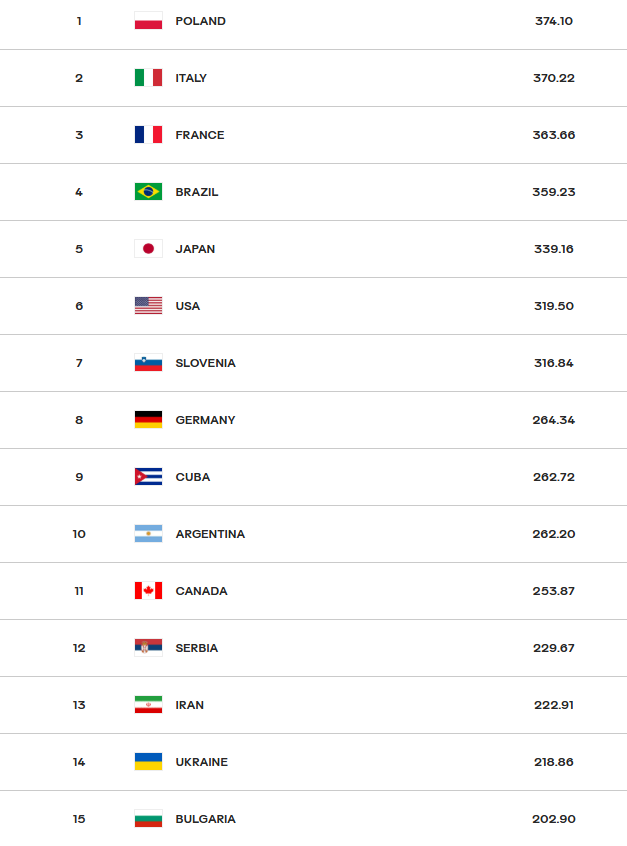Image resolution: width=627 pixels, height=846 pixels.
Task: Click Canada's score 253.87
Action: [x=554, y=591]
